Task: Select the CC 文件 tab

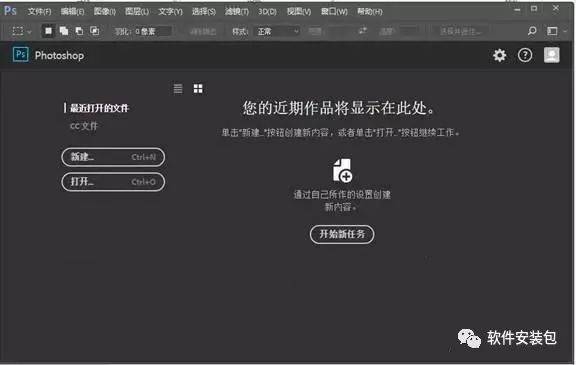Action: click(84, 126)
